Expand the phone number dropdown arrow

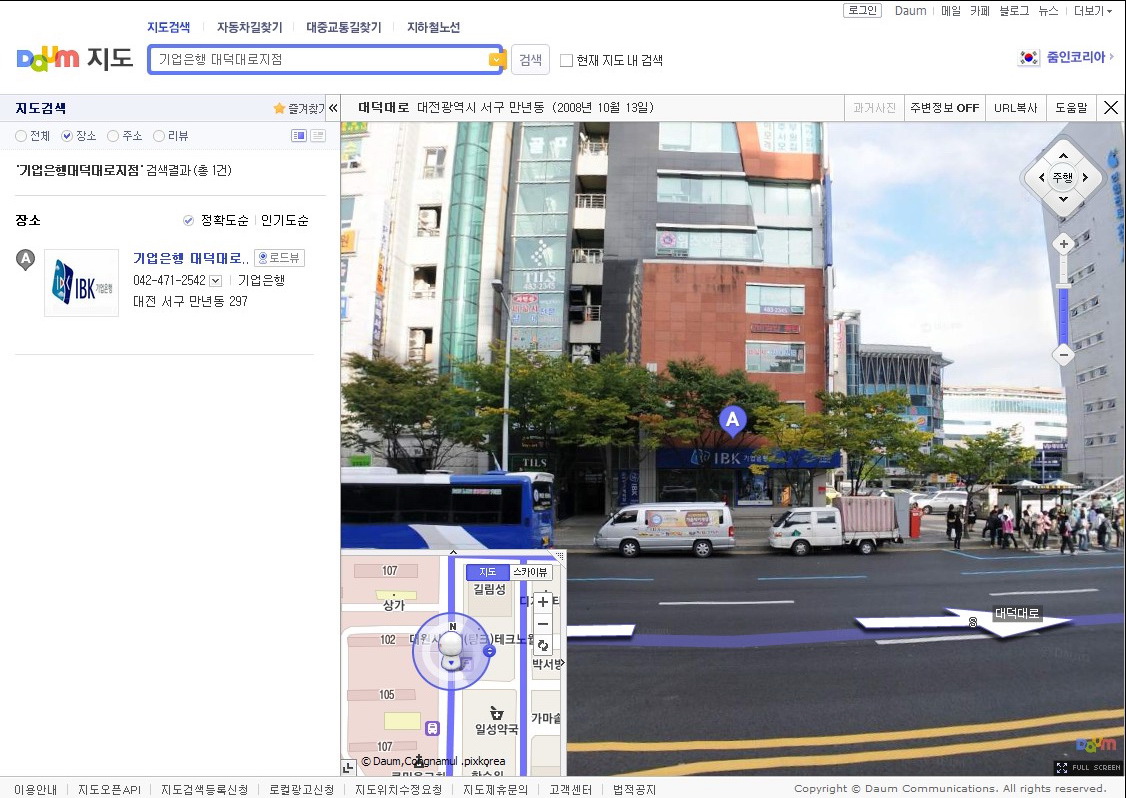coord(215,281)
